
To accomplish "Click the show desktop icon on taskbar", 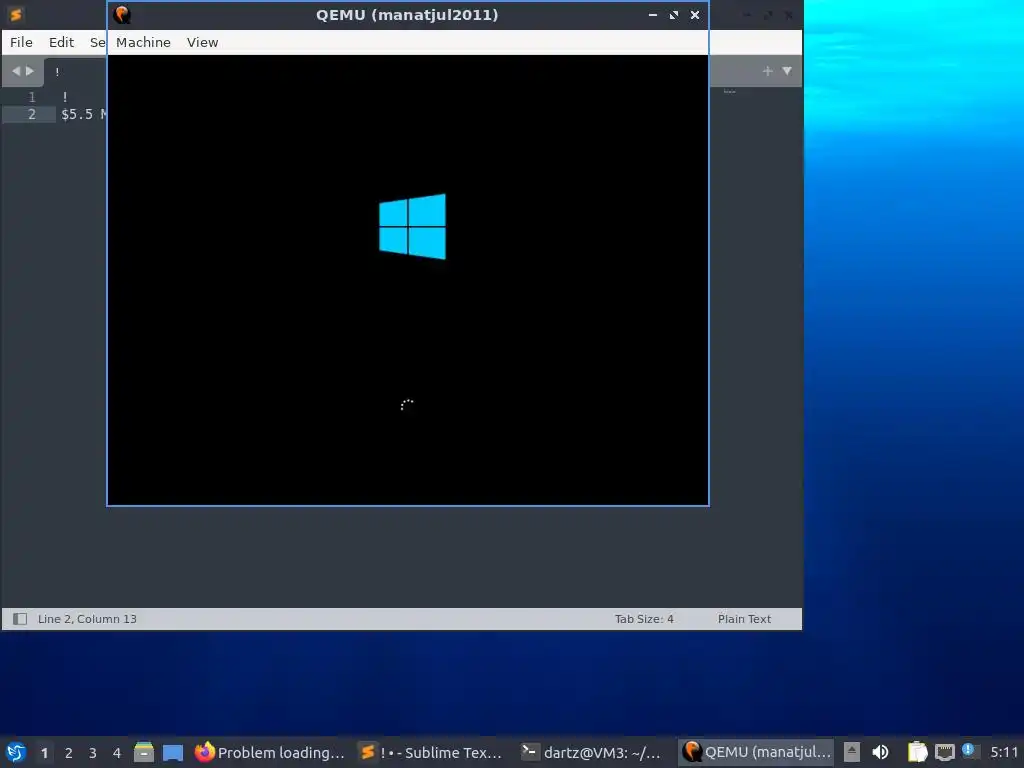I will [x=173, y=753].
